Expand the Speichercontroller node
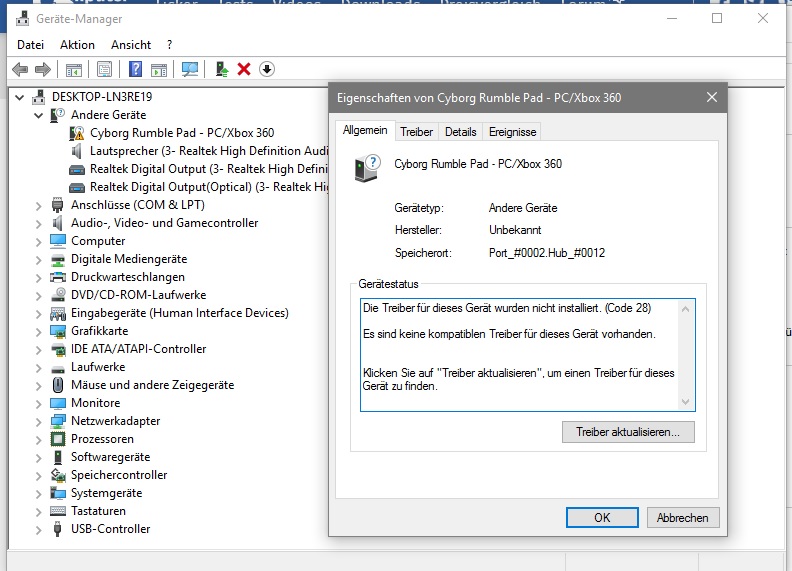 coord(38,475)
